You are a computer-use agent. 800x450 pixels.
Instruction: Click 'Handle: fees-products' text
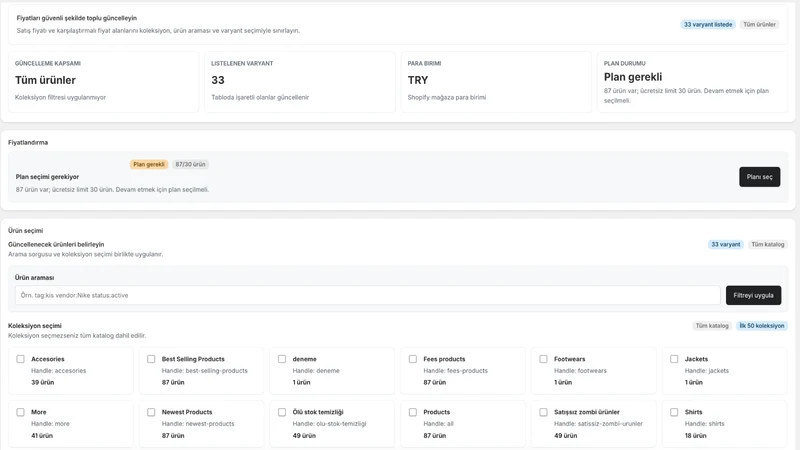(x=455, y=371)
